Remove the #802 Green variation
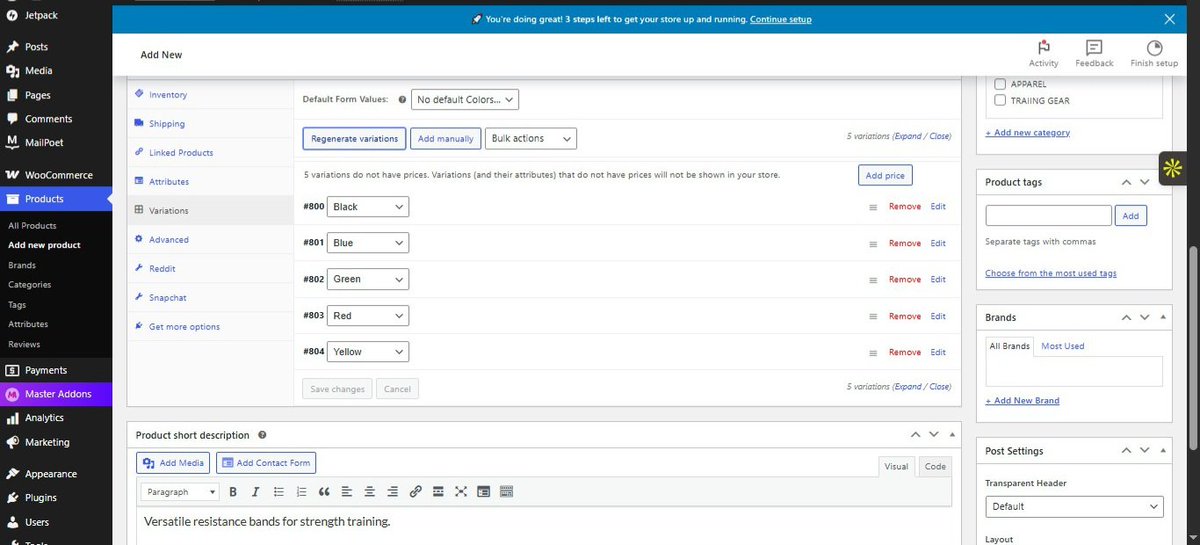This screenshot has height=545, width=1200. coord(905,280)
